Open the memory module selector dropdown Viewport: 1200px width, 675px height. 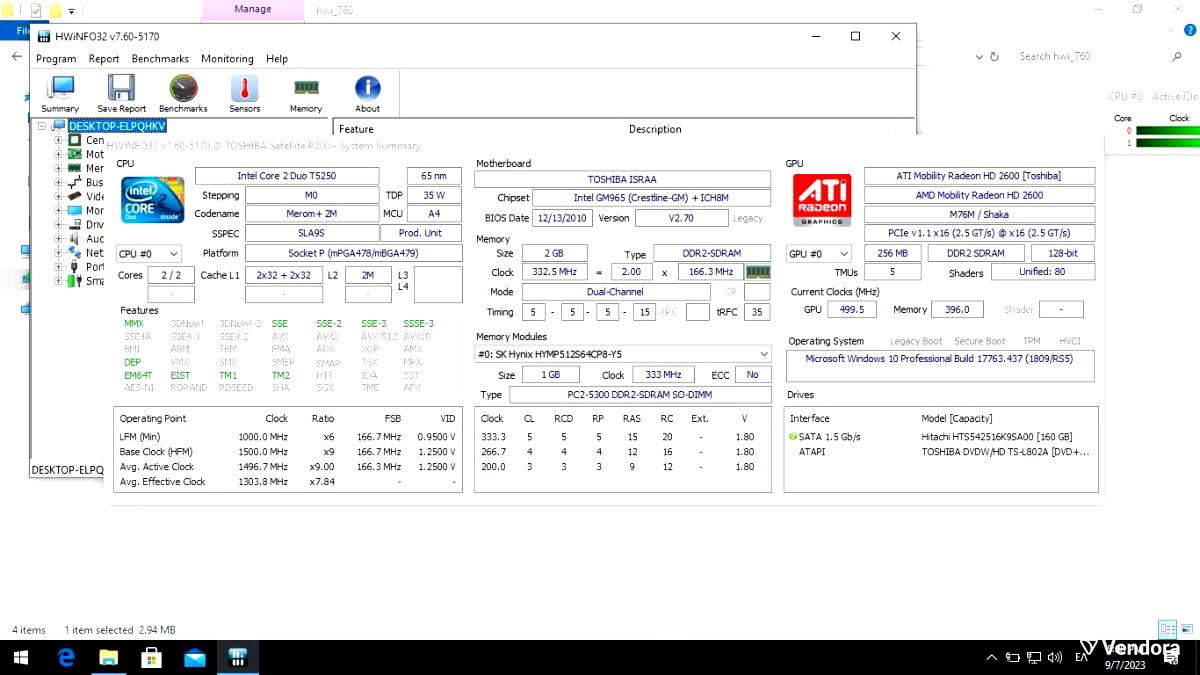623,354
